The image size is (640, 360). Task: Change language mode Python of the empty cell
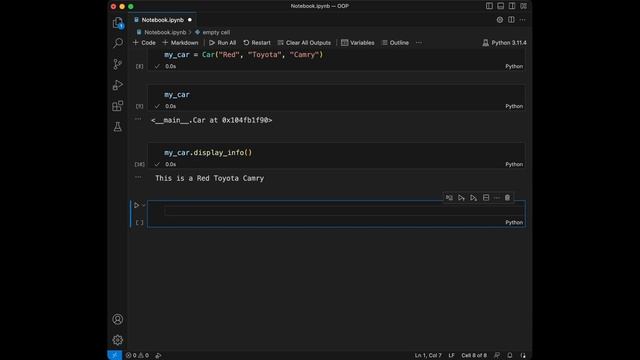(514, 222)
